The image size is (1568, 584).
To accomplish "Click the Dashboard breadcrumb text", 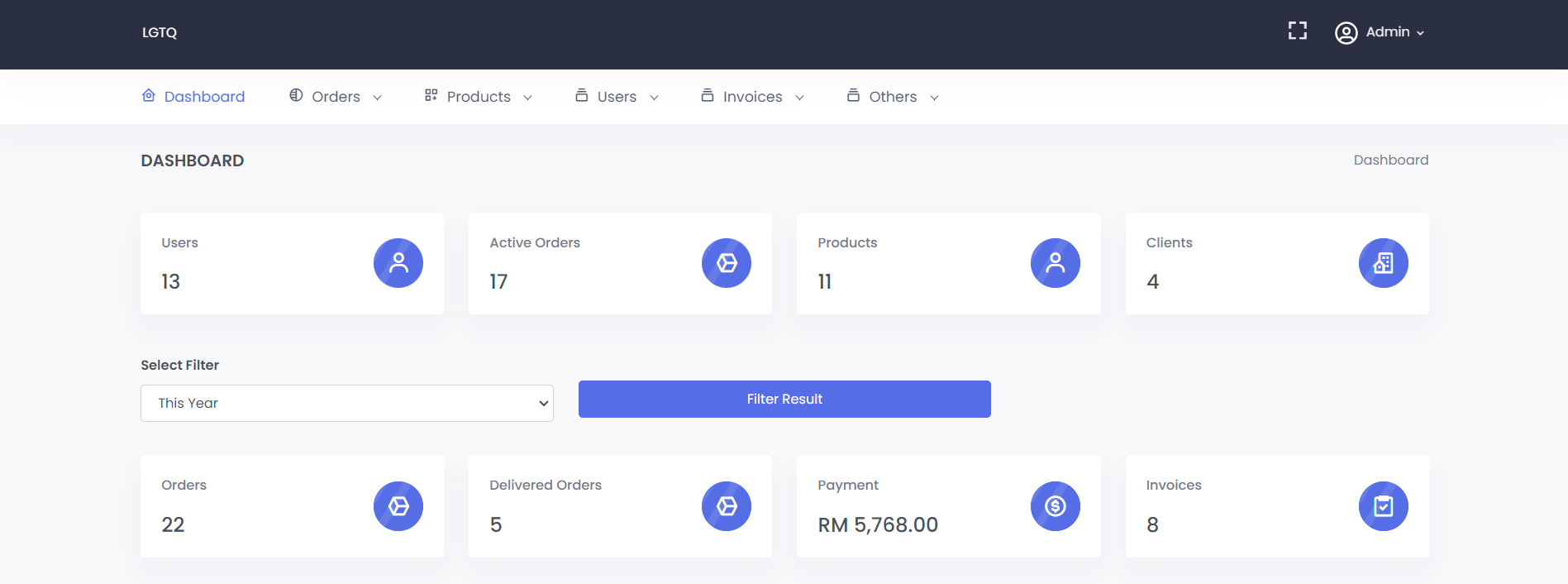I will [1390, 160].
